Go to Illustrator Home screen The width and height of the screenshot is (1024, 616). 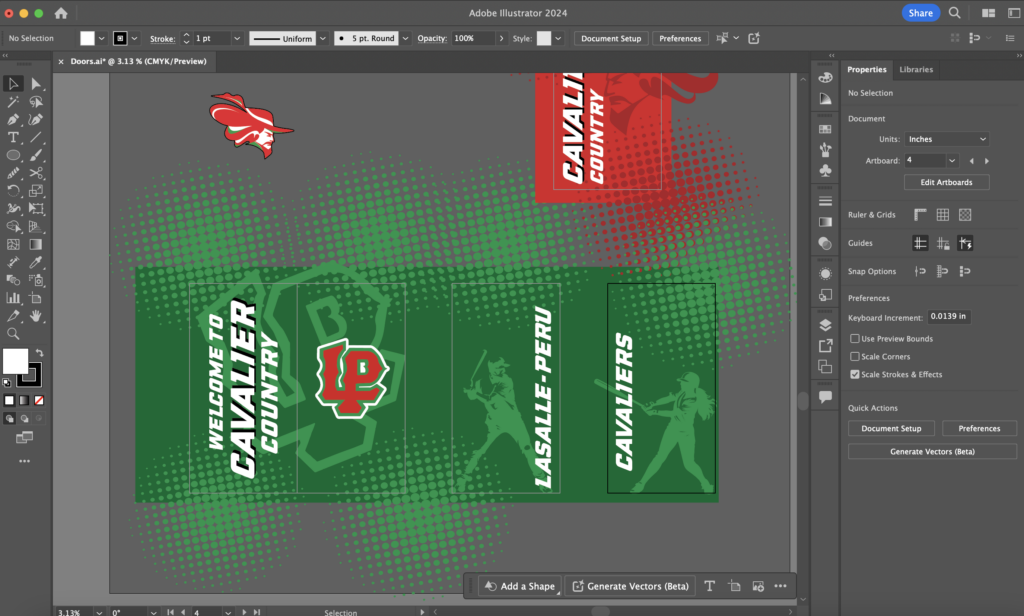coord(61,13)
